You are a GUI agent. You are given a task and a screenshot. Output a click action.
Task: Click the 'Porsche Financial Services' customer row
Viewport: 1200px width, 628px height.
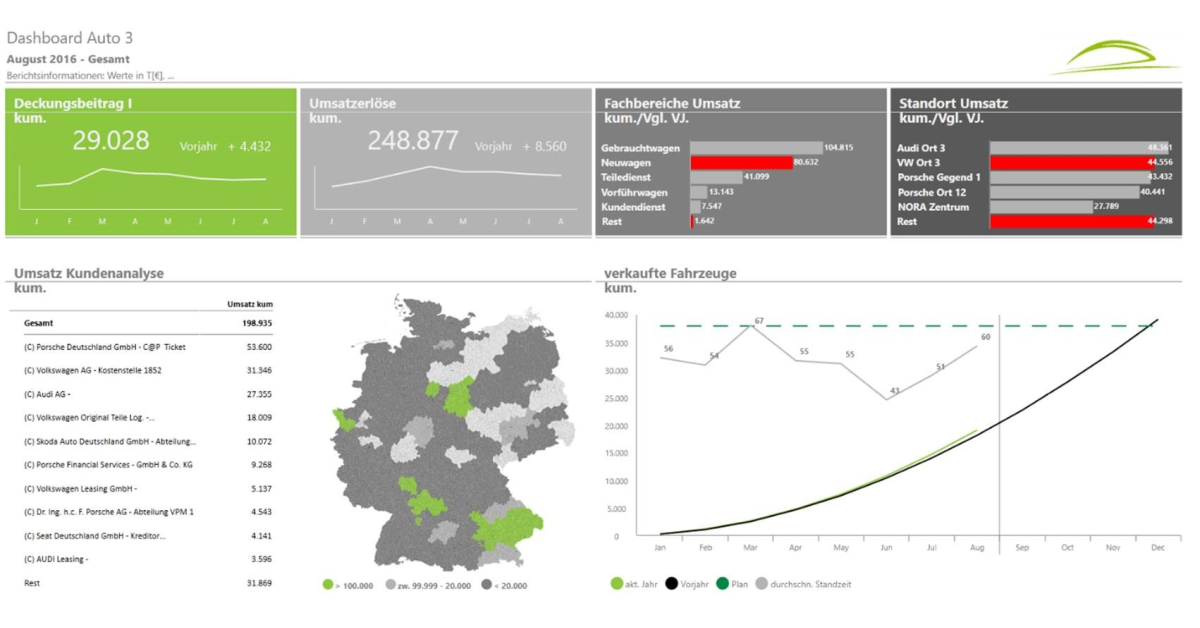147,465
